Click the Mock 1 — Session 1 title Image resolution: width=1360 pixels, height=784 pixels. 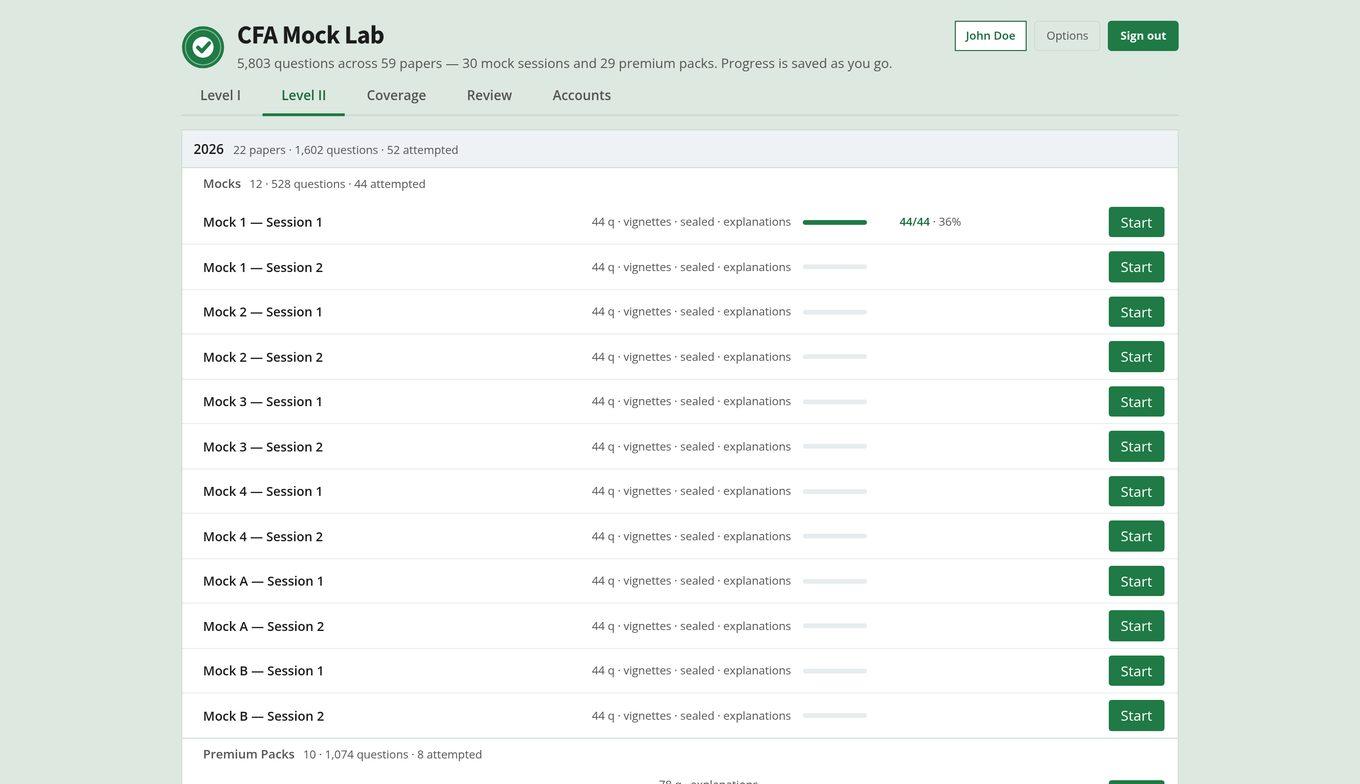263,222
